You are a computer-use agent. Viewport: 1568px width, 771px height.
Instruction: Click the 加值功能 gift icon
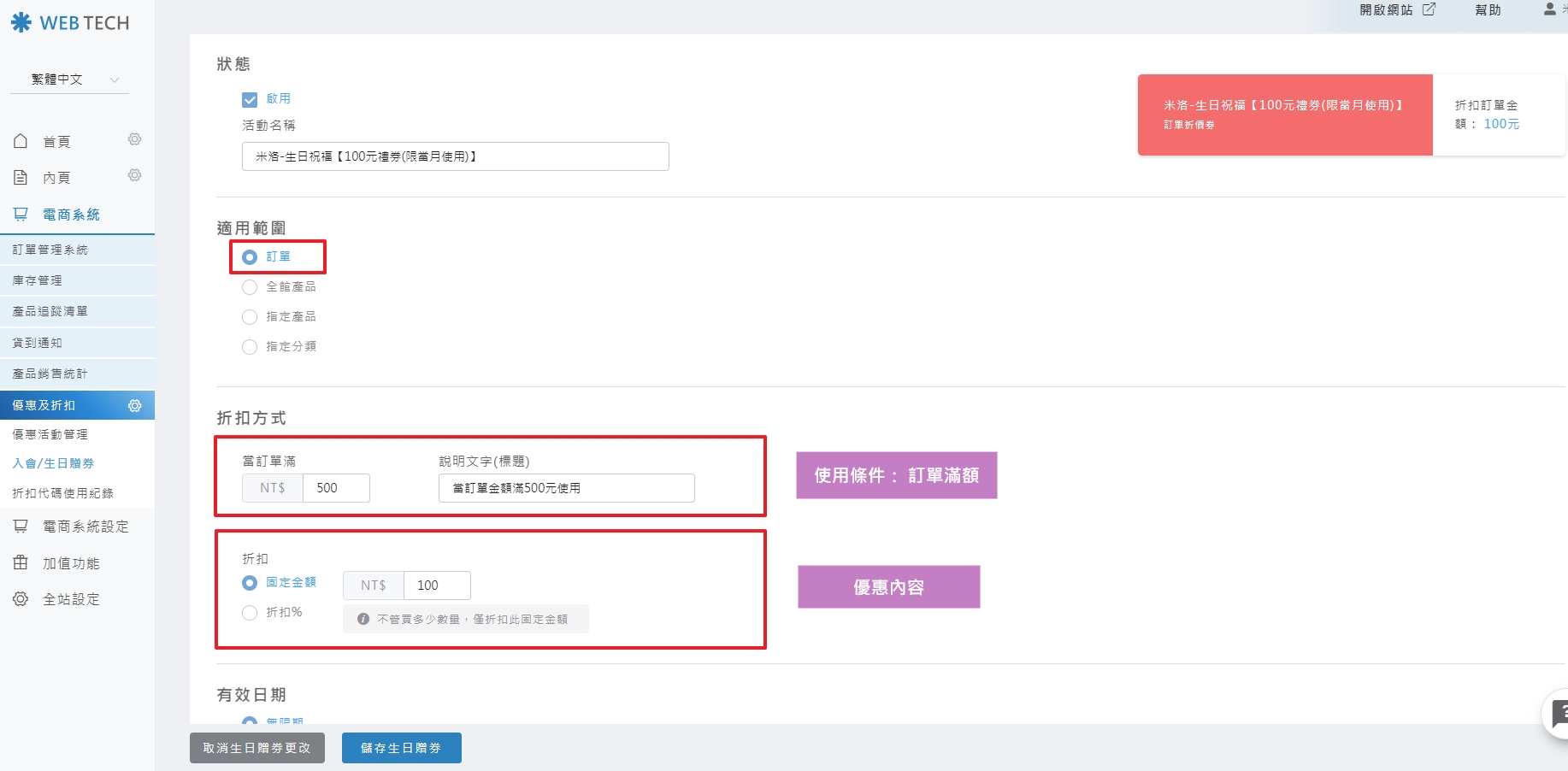pos(21,562)
